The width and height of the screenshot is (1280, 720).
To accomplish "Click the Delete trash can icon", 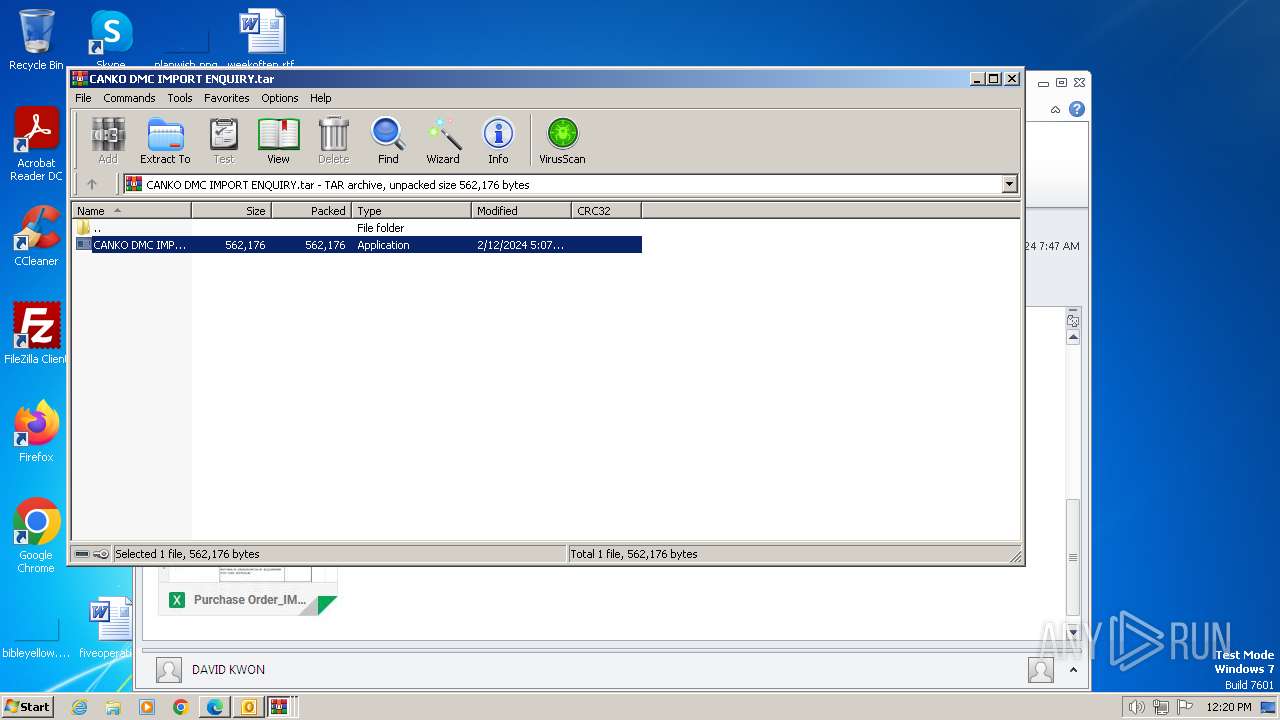I will [x=333, y=140].
